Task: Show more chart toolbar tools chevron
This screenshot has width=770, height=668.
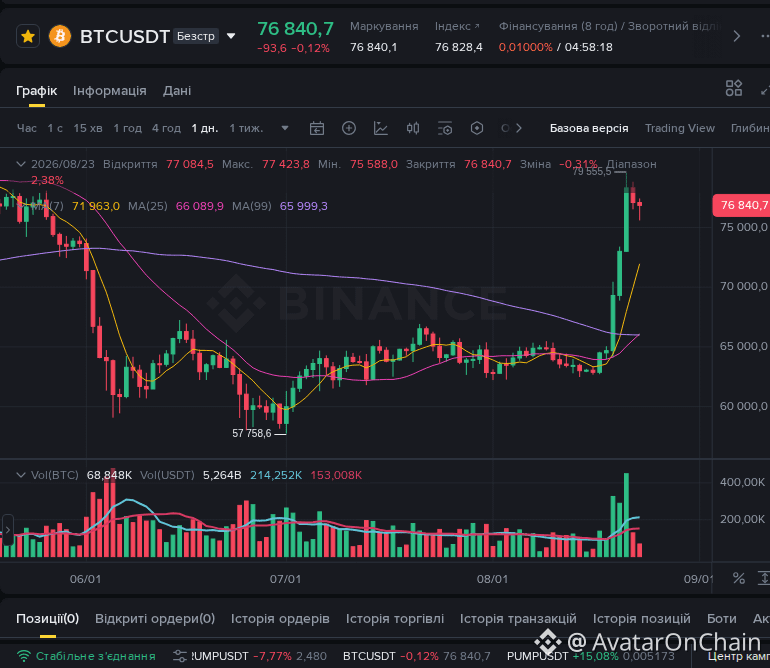Action: pyautogui.click(x=519, y=128)
